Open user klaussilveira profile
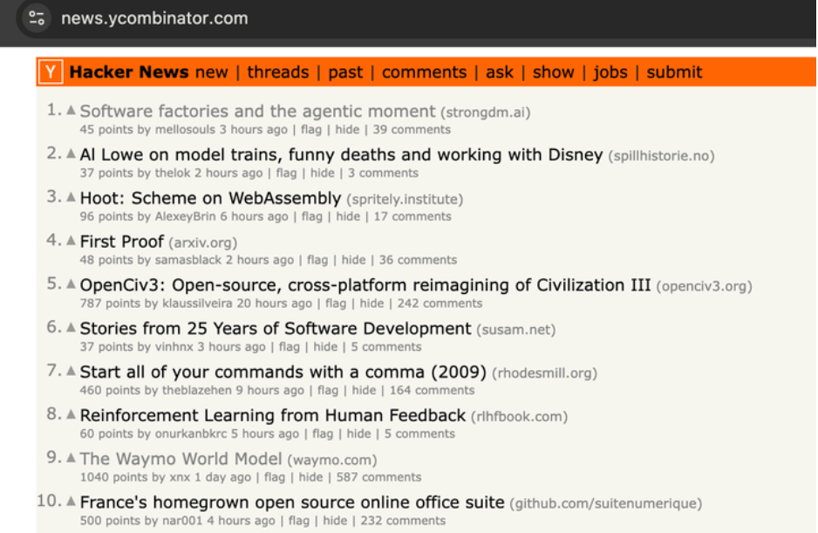The height and width of the screenshot is (533, 818). pyautogui.click(x=197, y=303)
